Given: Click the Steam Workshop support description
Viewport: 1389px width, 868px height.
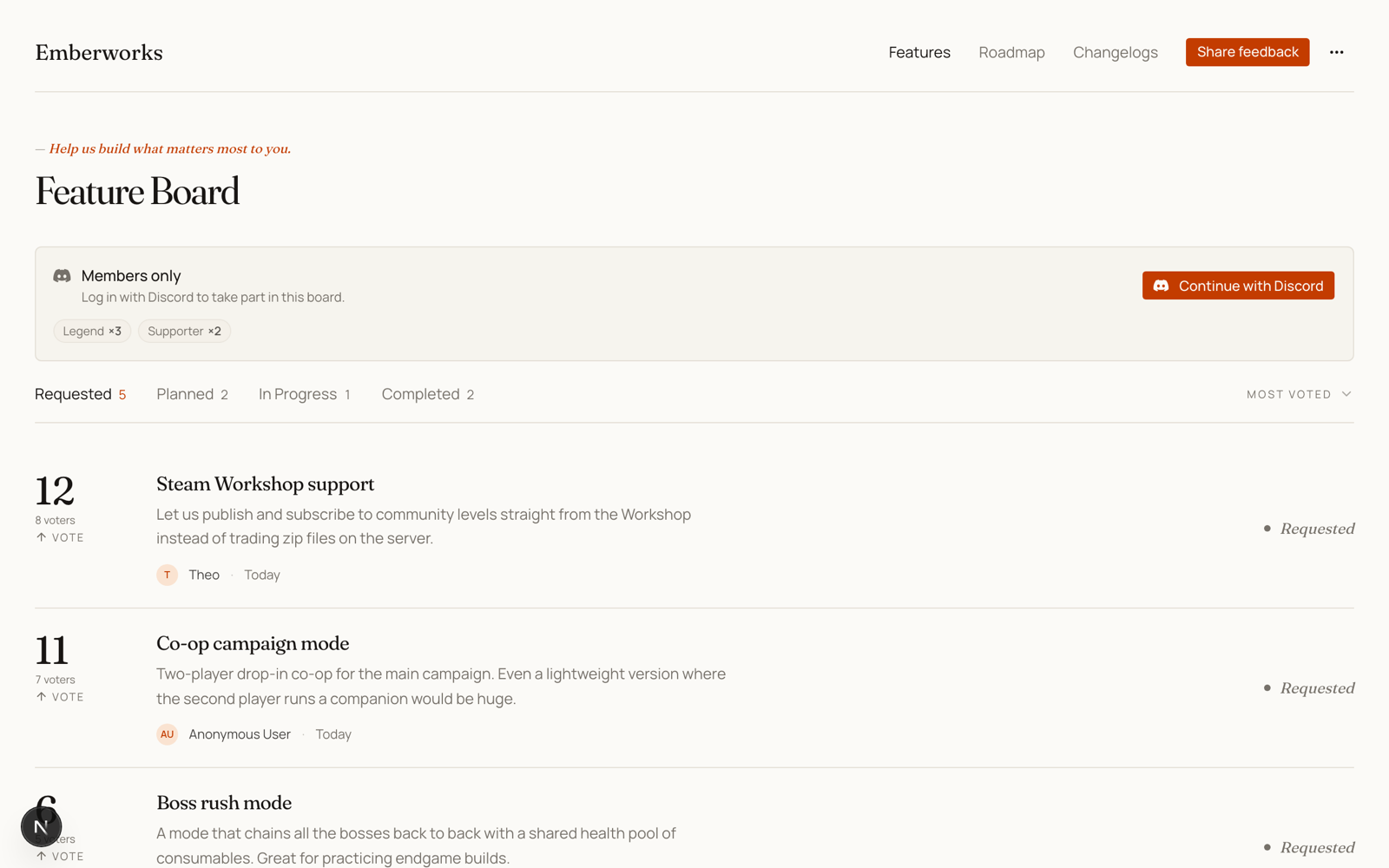Looking at the screenshot, I should pyautogui.click(x=424, y=526).
